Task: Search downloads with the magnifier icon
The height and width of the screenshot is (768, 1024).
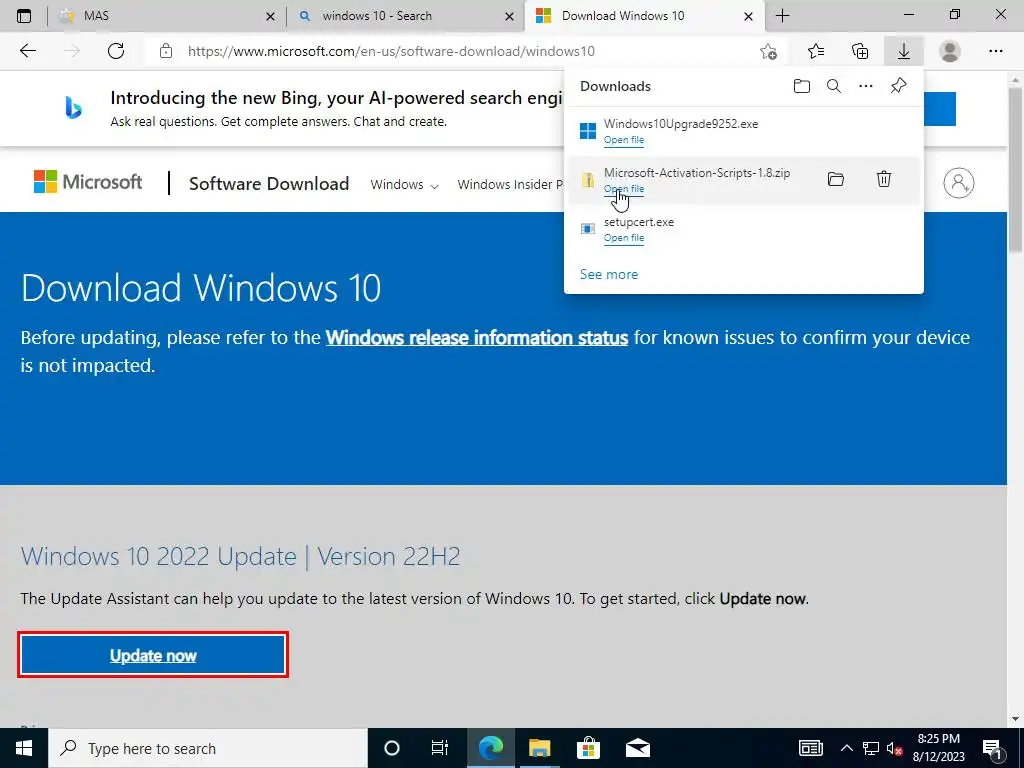Action: [834, 86]
